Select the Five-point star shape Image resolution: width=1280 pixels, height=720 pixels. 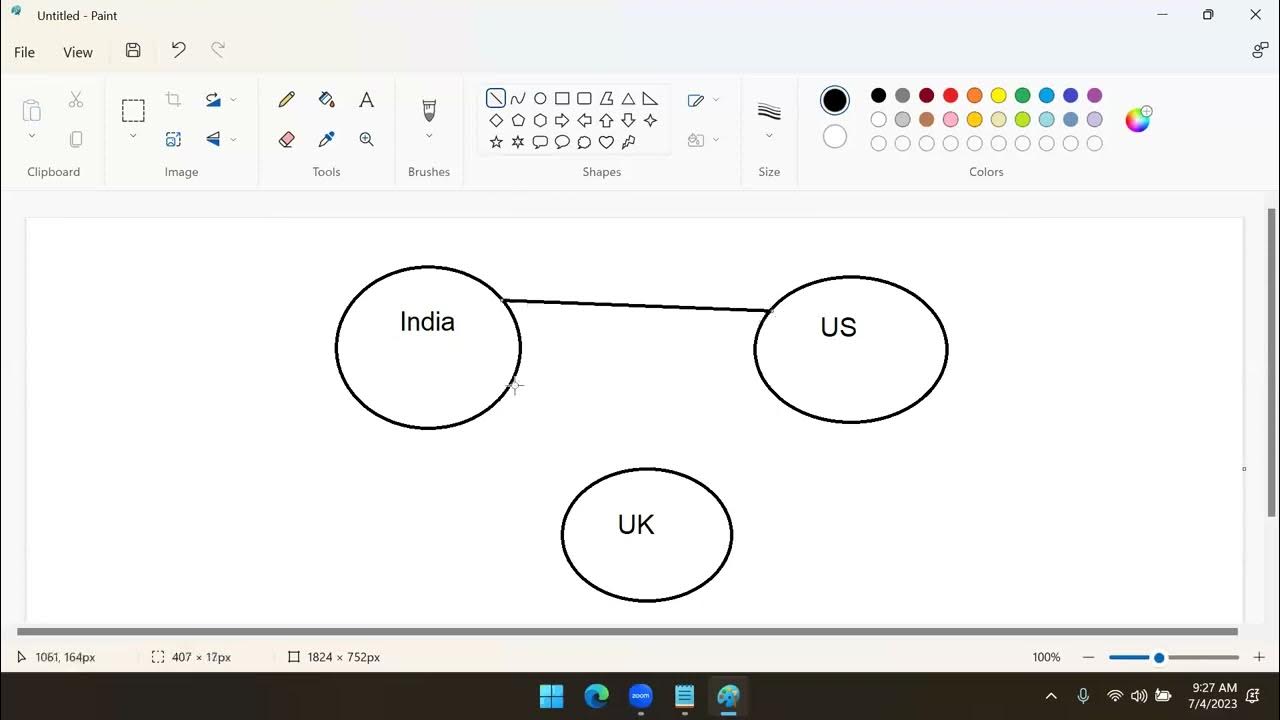(x=496, y=142)
